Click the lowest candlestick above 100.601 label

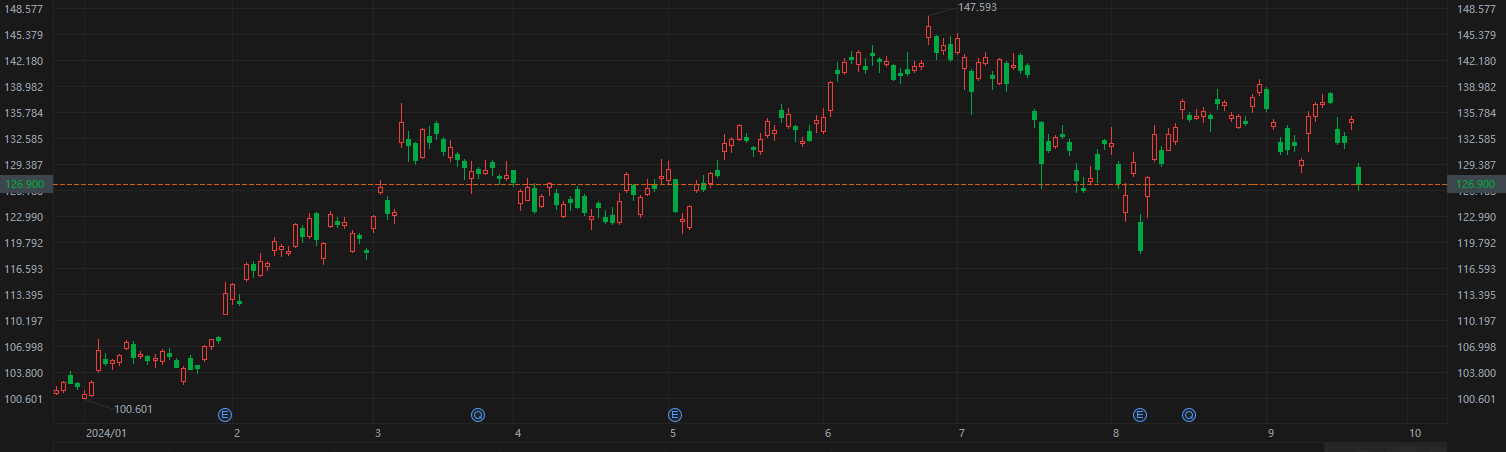point(84,395)
